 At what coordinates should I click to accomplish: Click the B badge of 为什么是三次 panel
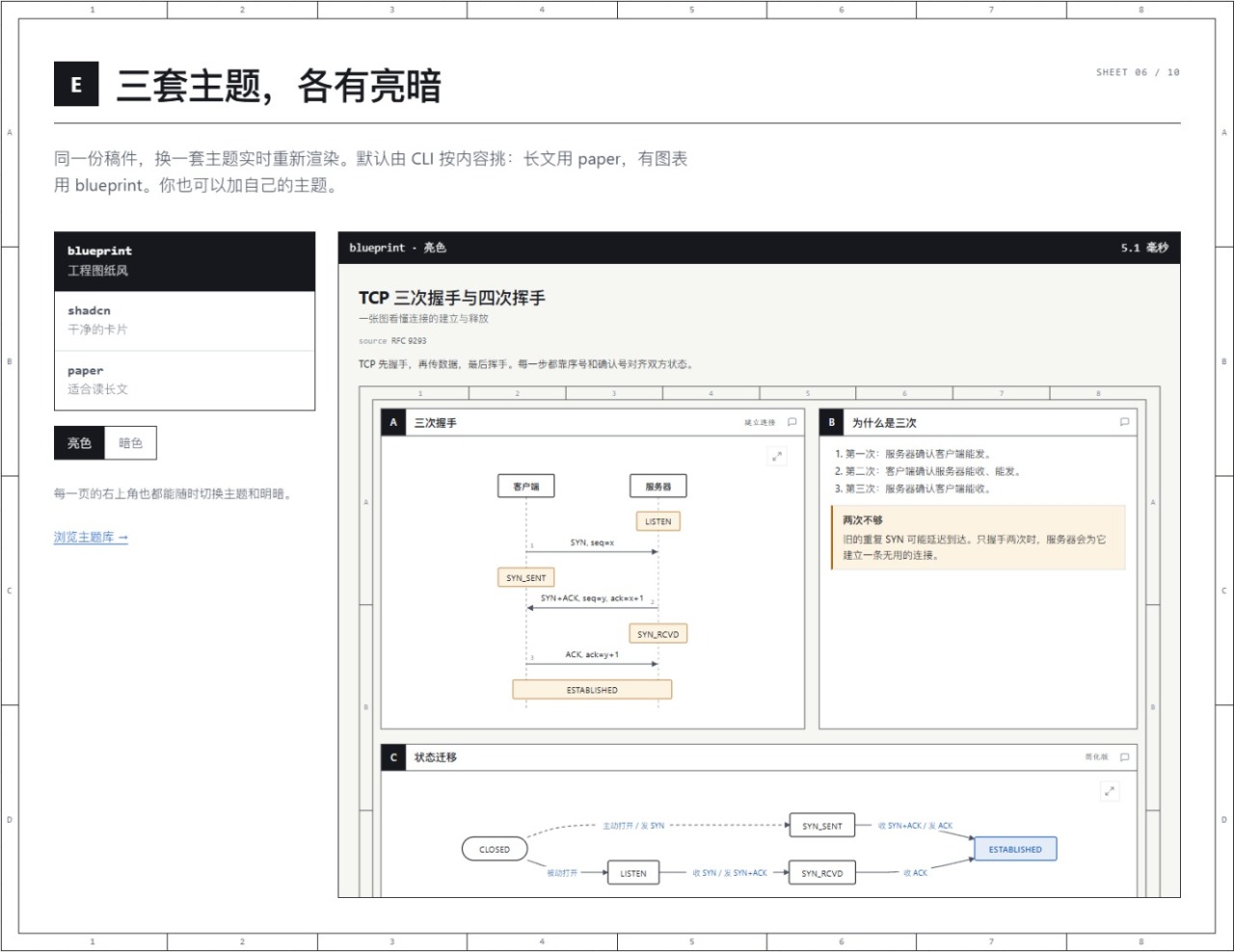point(831,422)
